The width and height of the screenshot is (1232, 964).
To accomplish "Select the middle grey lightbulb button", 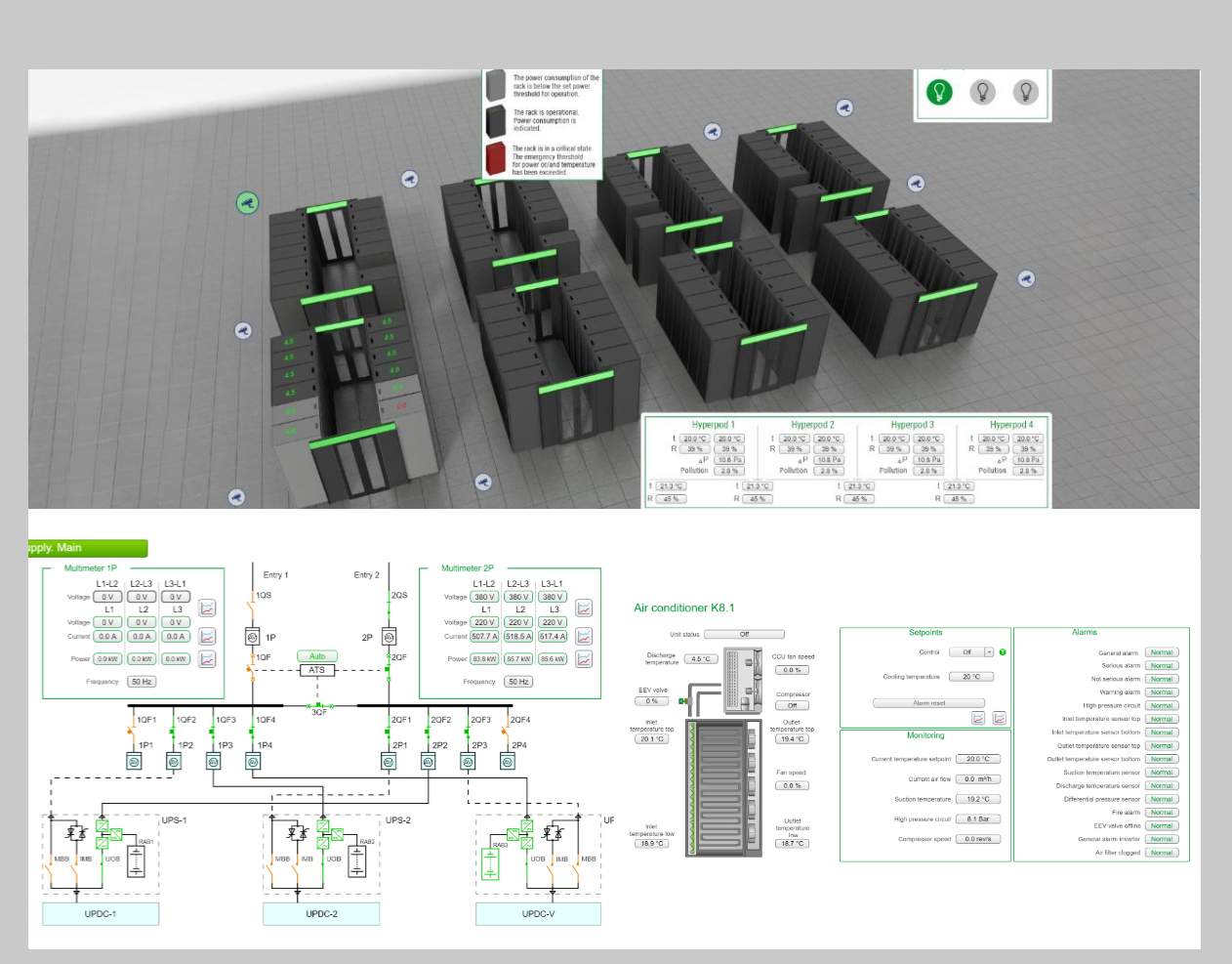I will [x=982, y=92].
